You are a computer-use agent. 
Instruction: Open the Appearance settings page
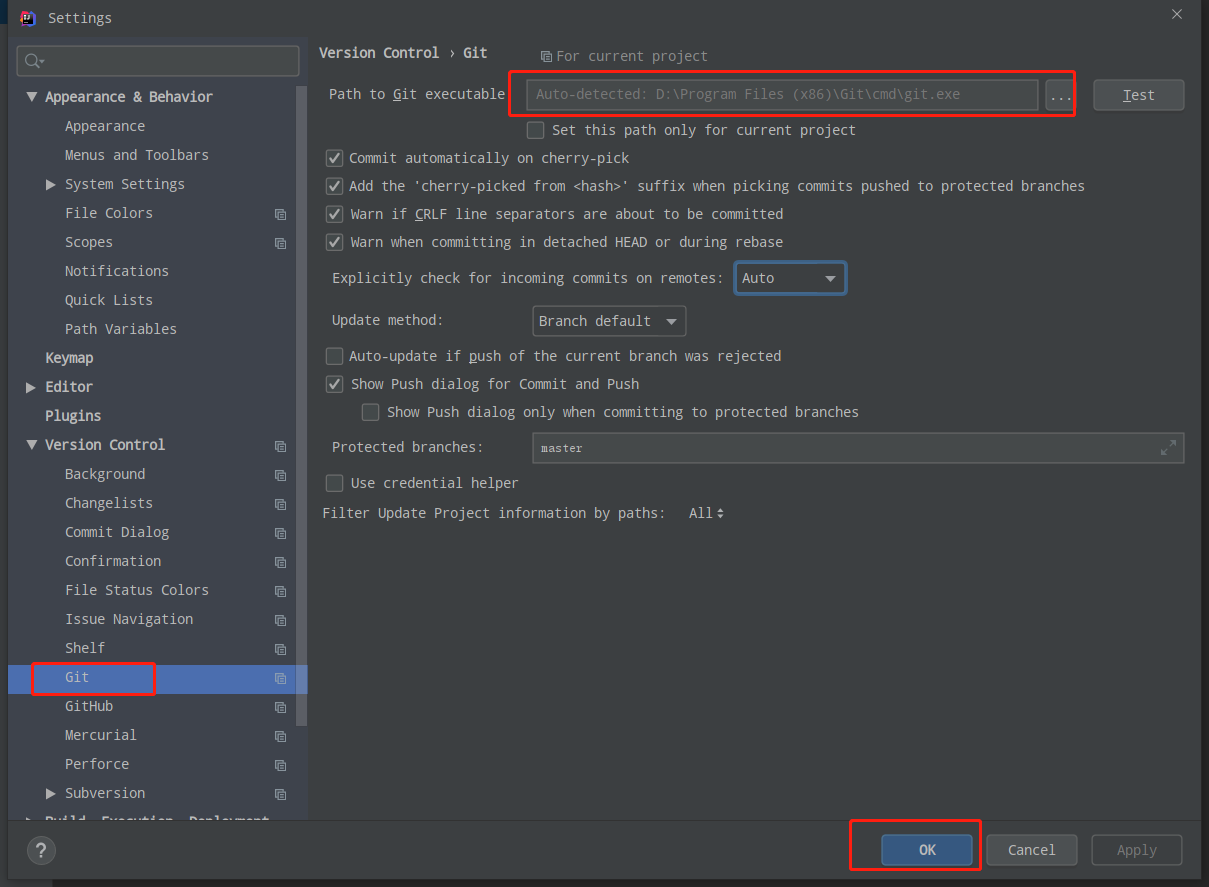click(105, 126)
